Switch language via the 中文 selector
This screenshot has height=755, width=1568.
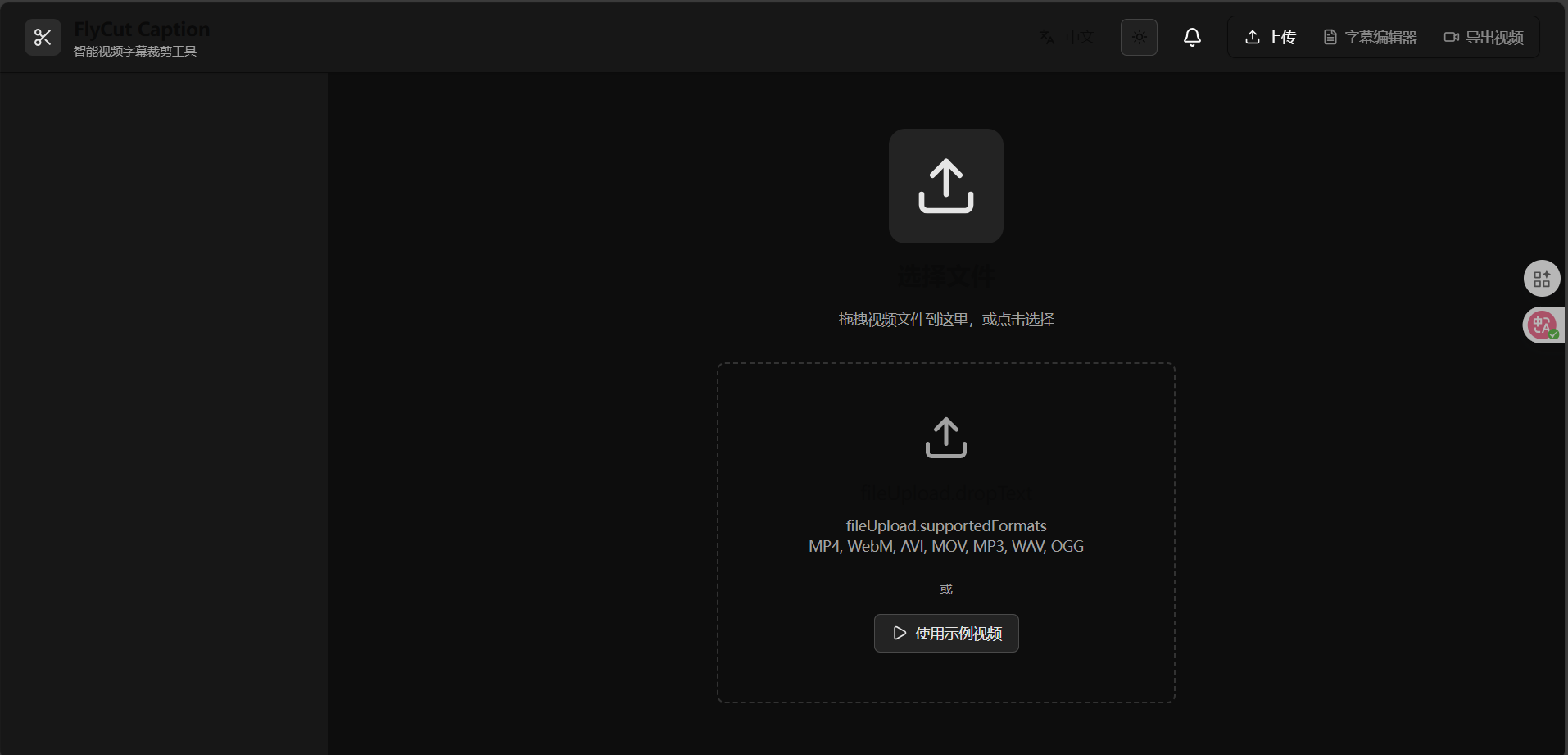point(1067,37)
